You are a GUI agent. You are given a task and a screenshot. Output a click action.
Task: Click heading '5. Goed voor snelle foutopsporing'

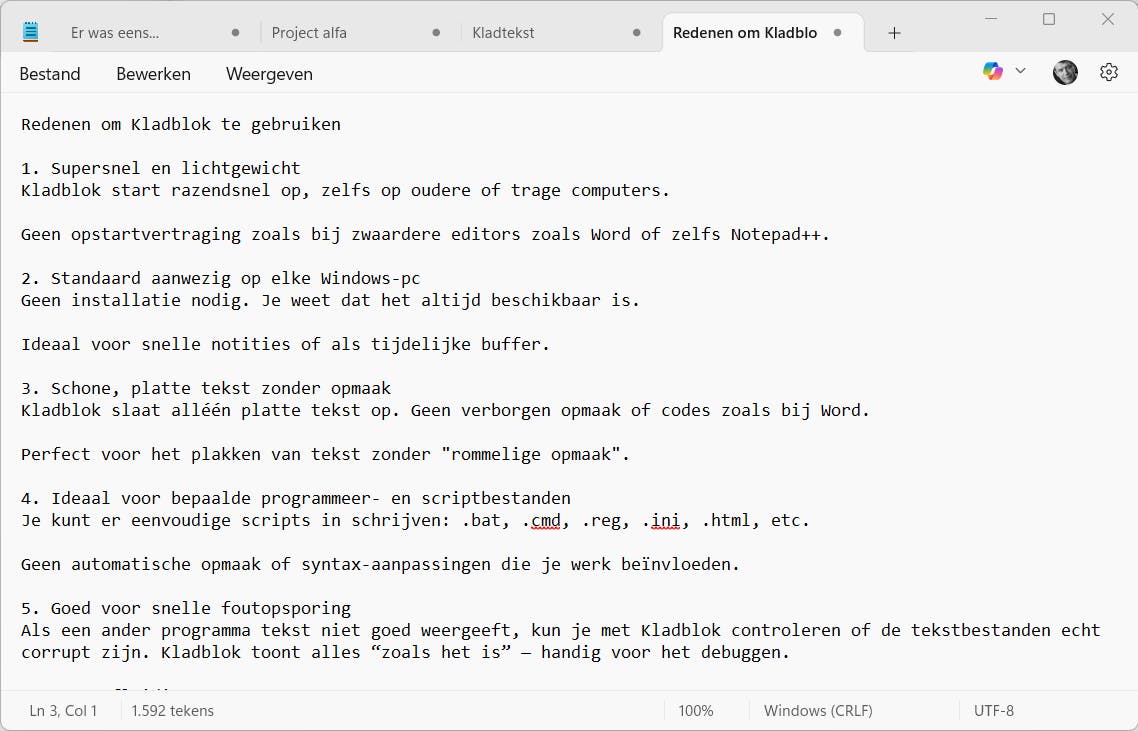coord(186,608)
